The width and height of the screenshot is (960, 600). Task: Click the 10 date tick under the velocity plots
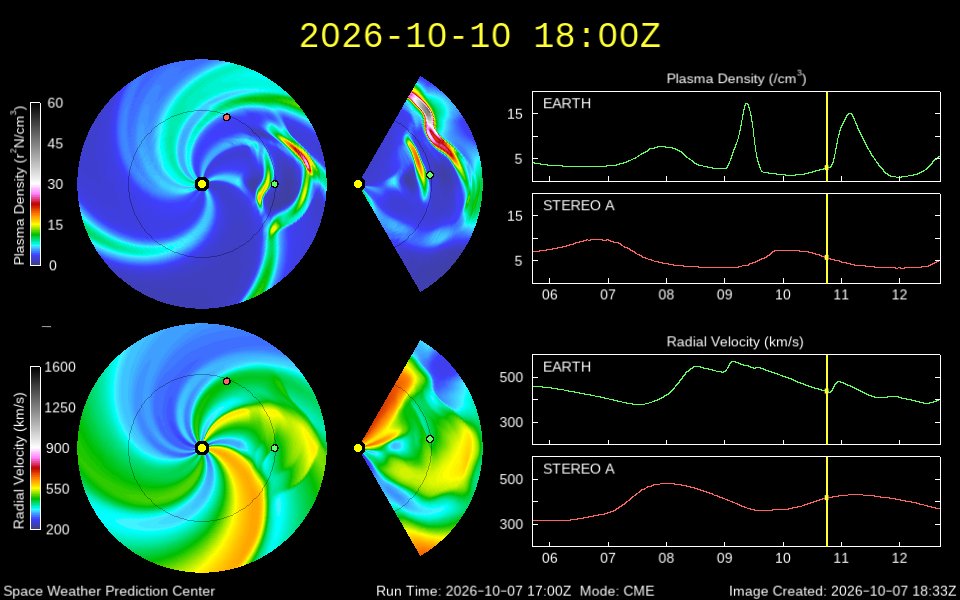pos(782,558)
